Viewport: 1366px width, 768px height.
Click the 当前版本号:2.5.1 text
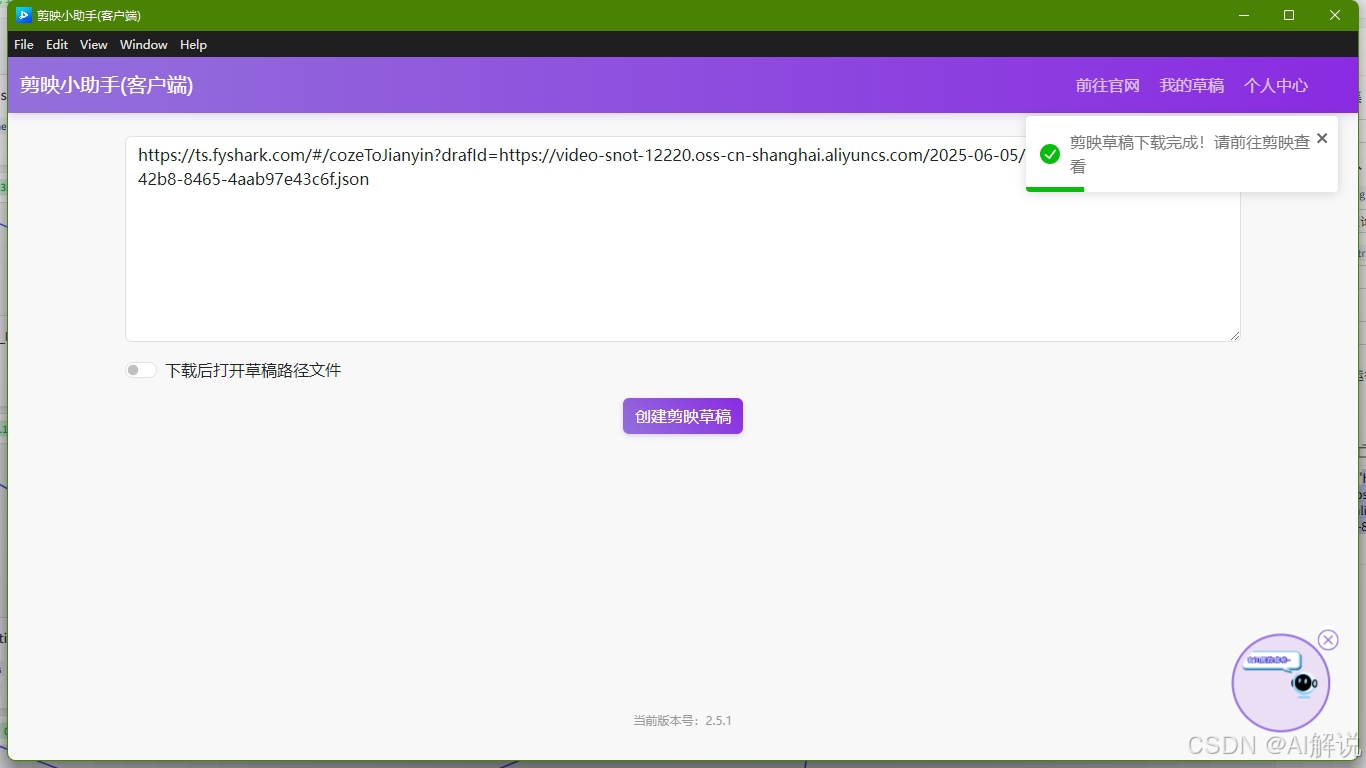(x=682, y=721)
